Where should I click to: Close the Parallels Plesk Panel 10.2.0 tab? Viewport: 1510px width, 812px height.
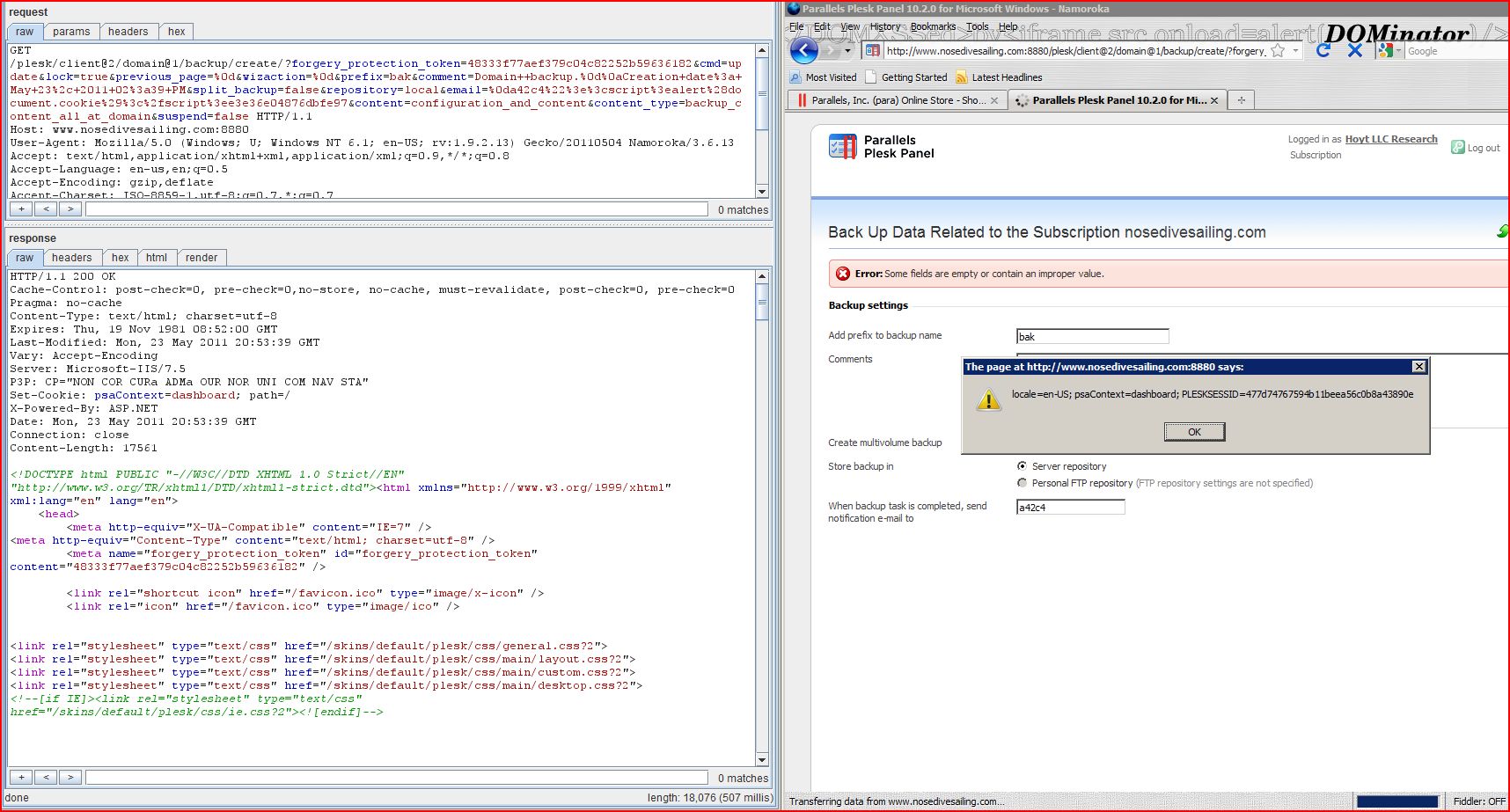point(1214,100)
